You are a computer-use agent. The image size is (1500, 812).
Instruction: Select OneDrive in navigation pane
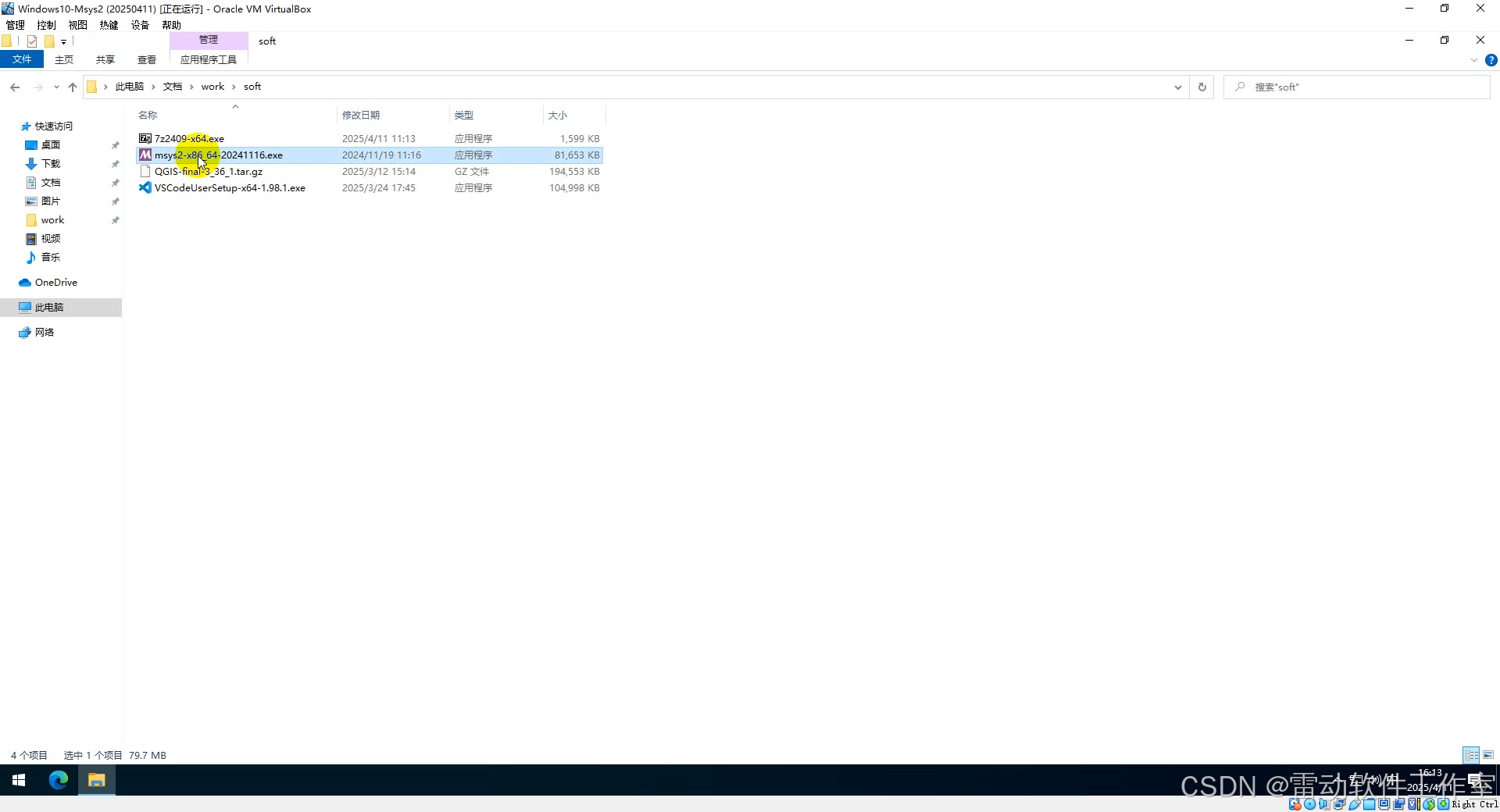click(x=55, y=283)
